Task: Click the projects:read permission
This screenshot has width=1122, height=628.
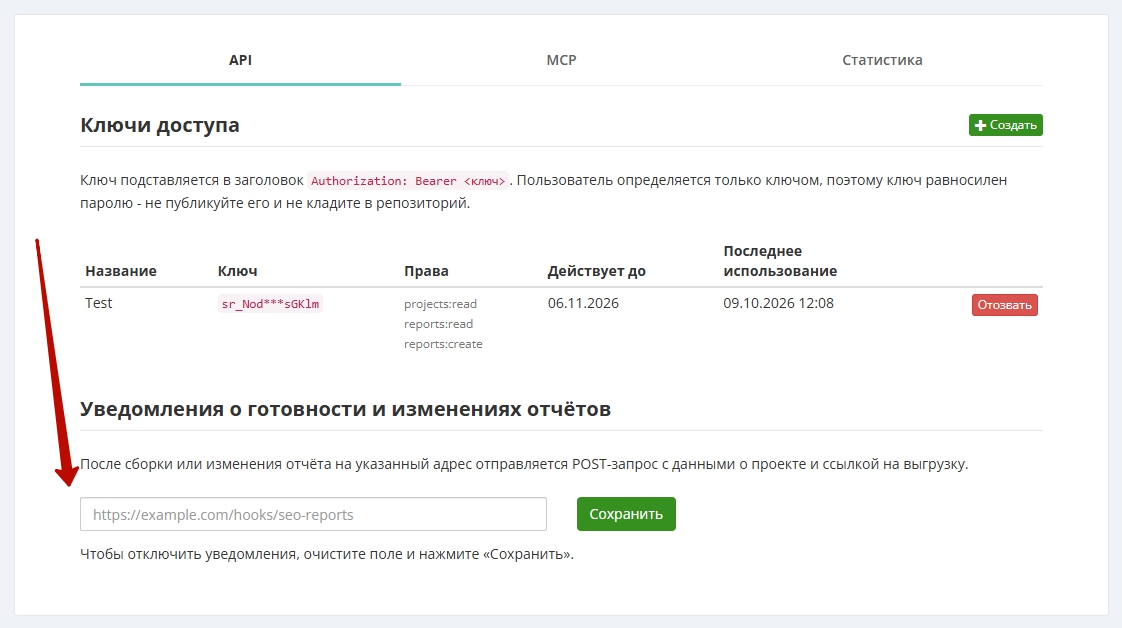Action: pos(440,304)
